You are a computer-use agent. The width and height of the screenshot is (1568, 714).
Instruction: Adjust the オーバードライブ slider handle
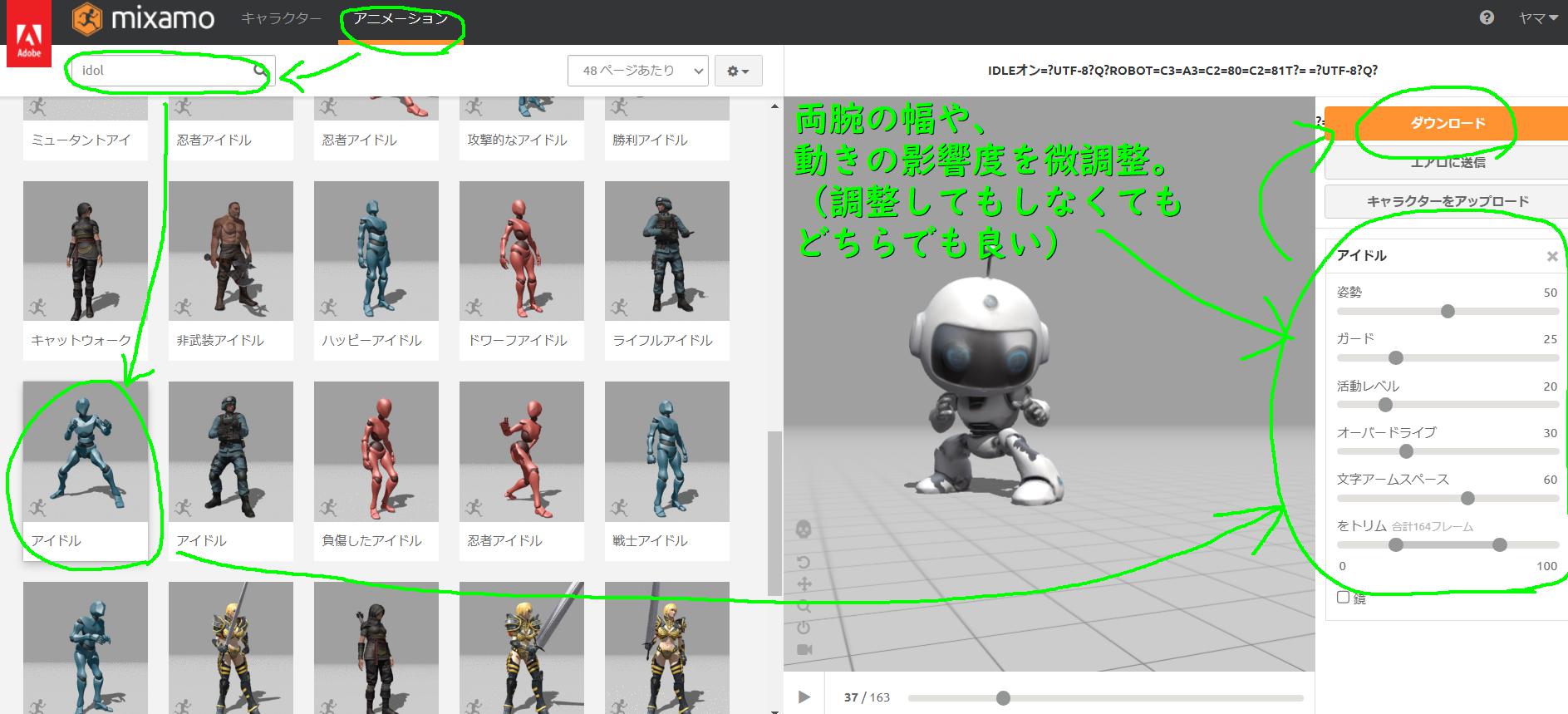[1406, 451]
